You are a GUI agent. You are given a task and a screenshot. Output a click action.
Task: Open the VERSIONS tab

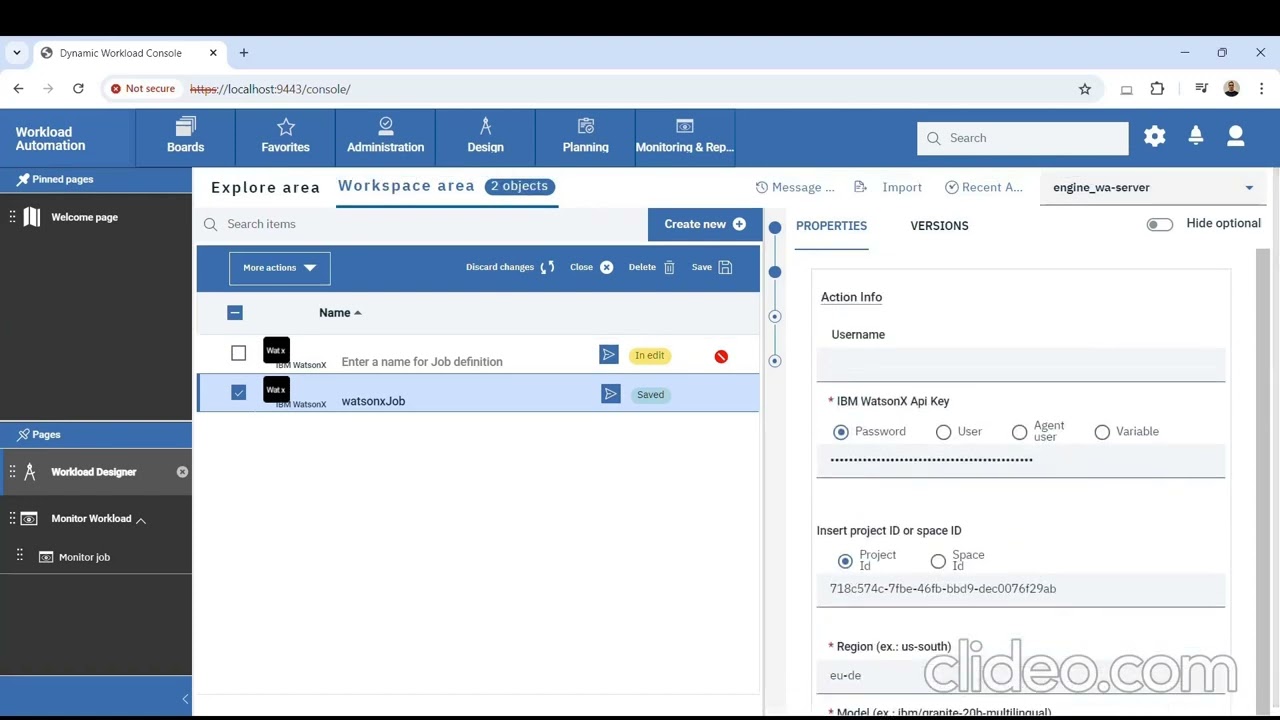point(939,226)
